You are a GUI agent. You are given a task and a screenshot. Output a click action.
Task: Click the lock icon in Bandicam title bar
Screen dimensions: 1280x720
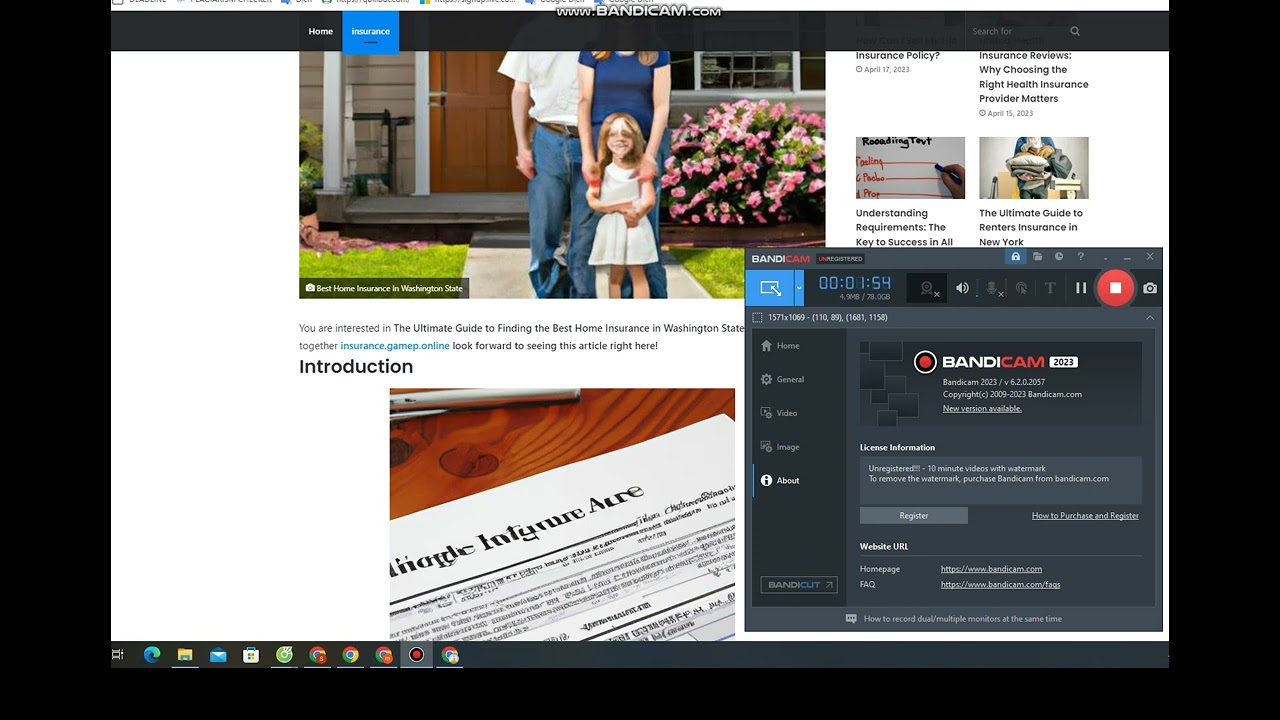pos(1016,257)
